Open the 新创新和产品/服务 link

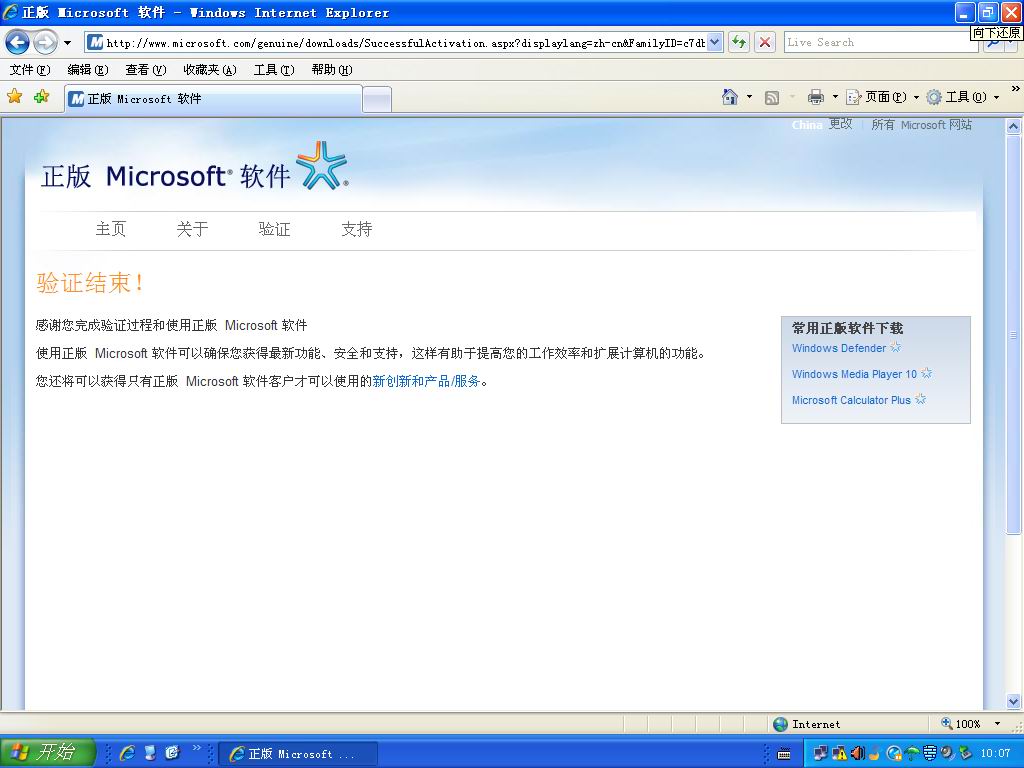coord(426,381)
